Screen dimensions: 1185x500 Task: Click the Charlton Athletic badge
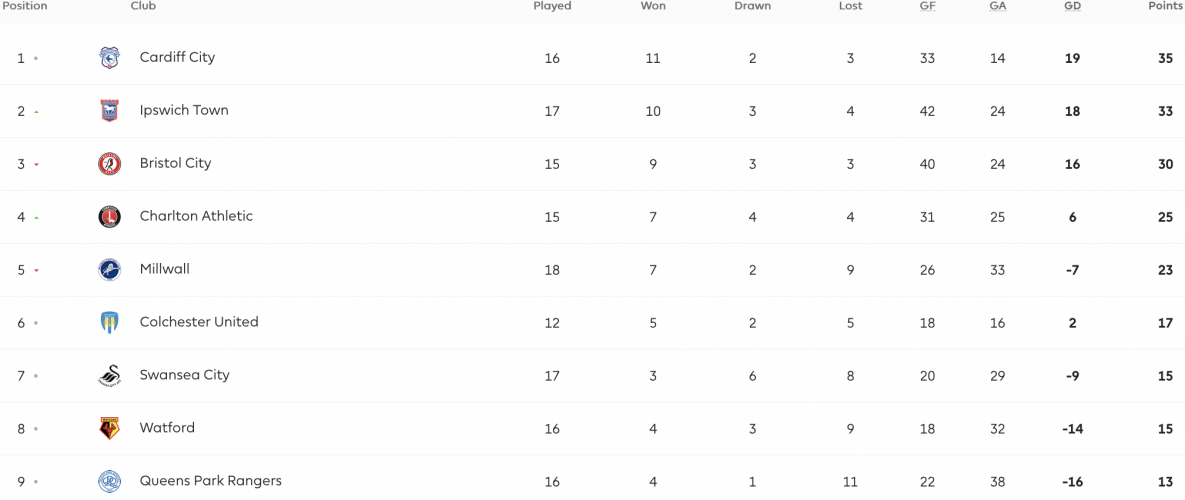110,217
